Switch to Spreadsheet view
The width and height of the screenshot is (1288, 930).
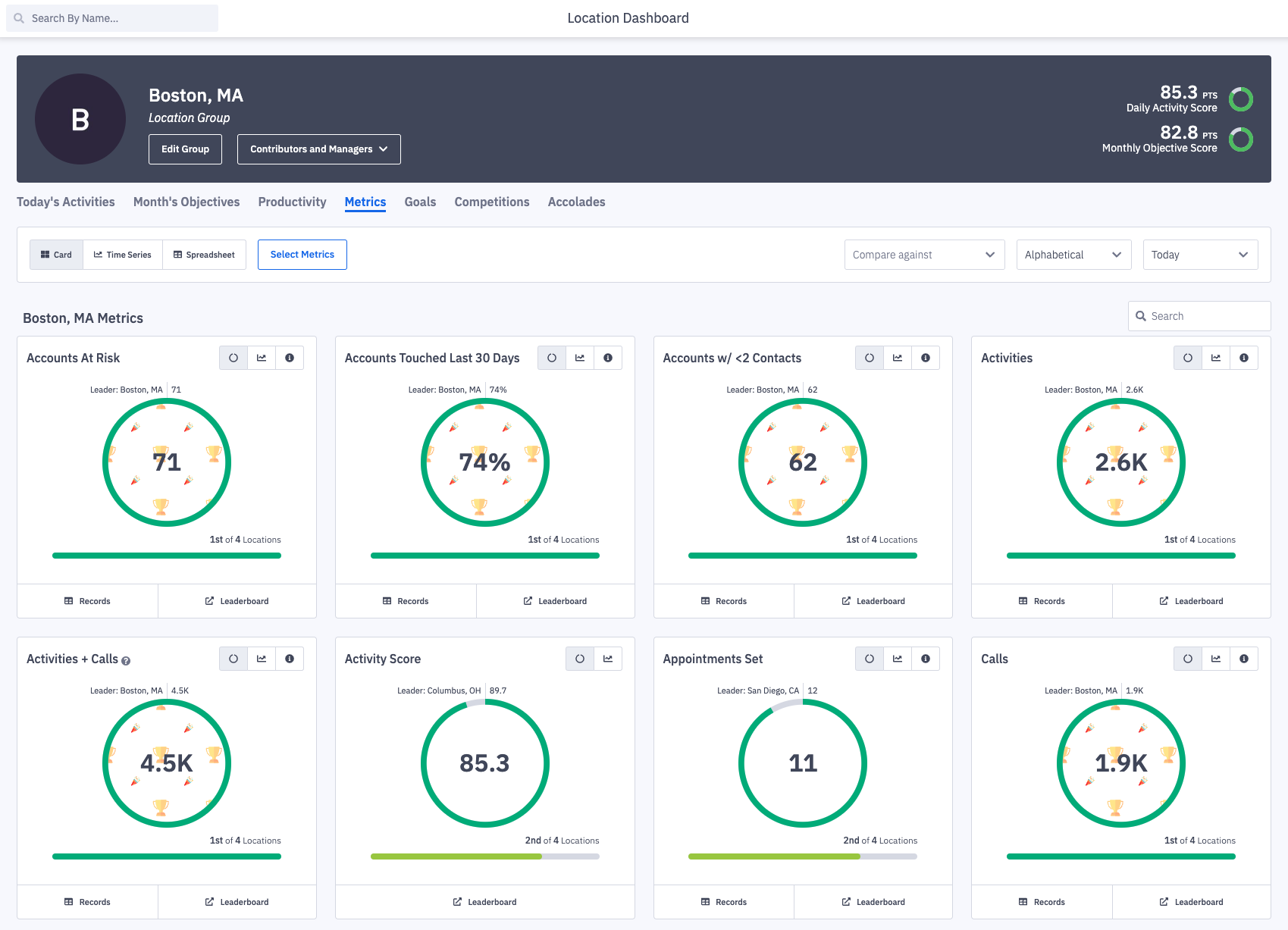click(204, 255)
